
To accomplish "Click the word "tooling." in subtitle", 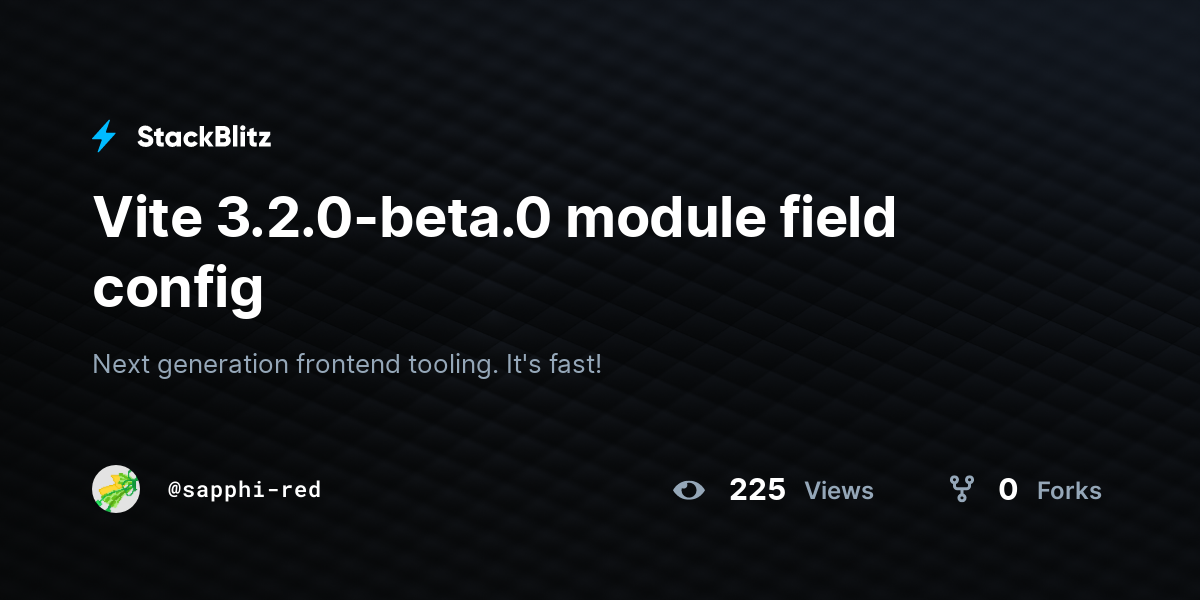I will pyautogui.click(x=453, y=364).
